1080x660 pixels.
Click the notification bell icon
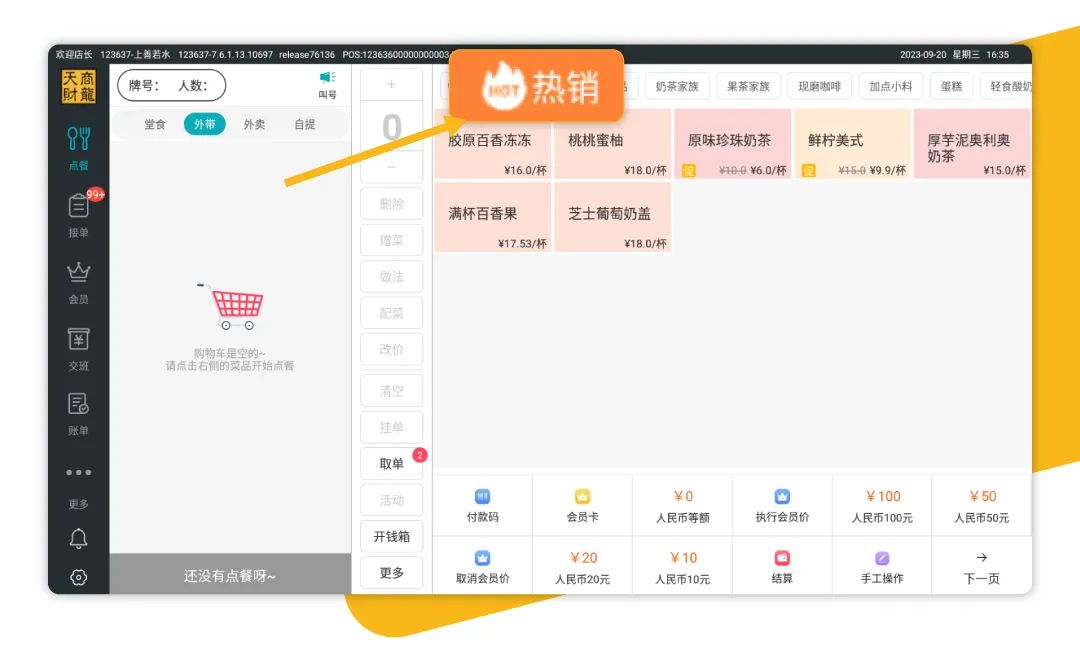79,538
